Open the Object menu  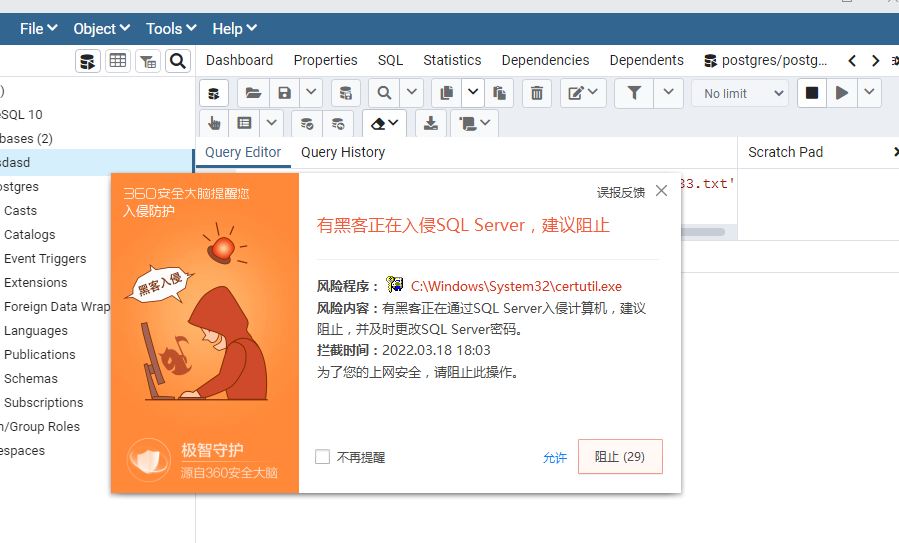101,29
